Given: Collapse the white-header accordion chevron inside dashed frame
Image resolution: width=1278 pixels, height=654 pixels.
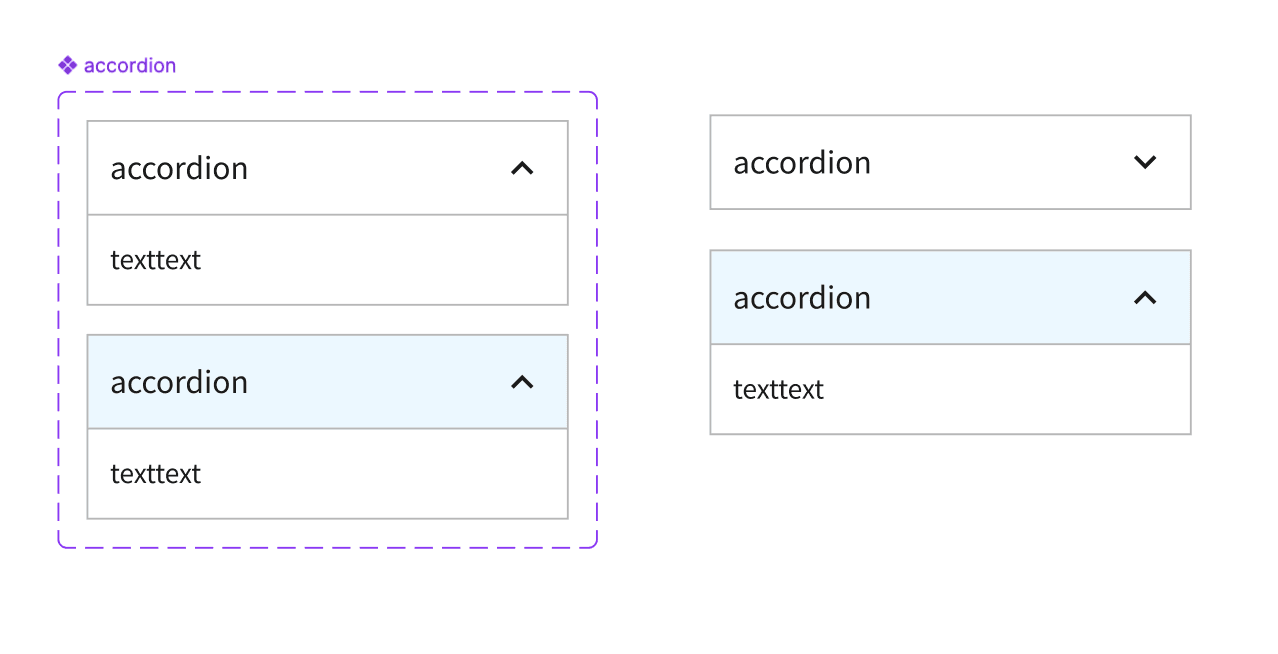Looking at the screenshot, I should coord(522,168).
